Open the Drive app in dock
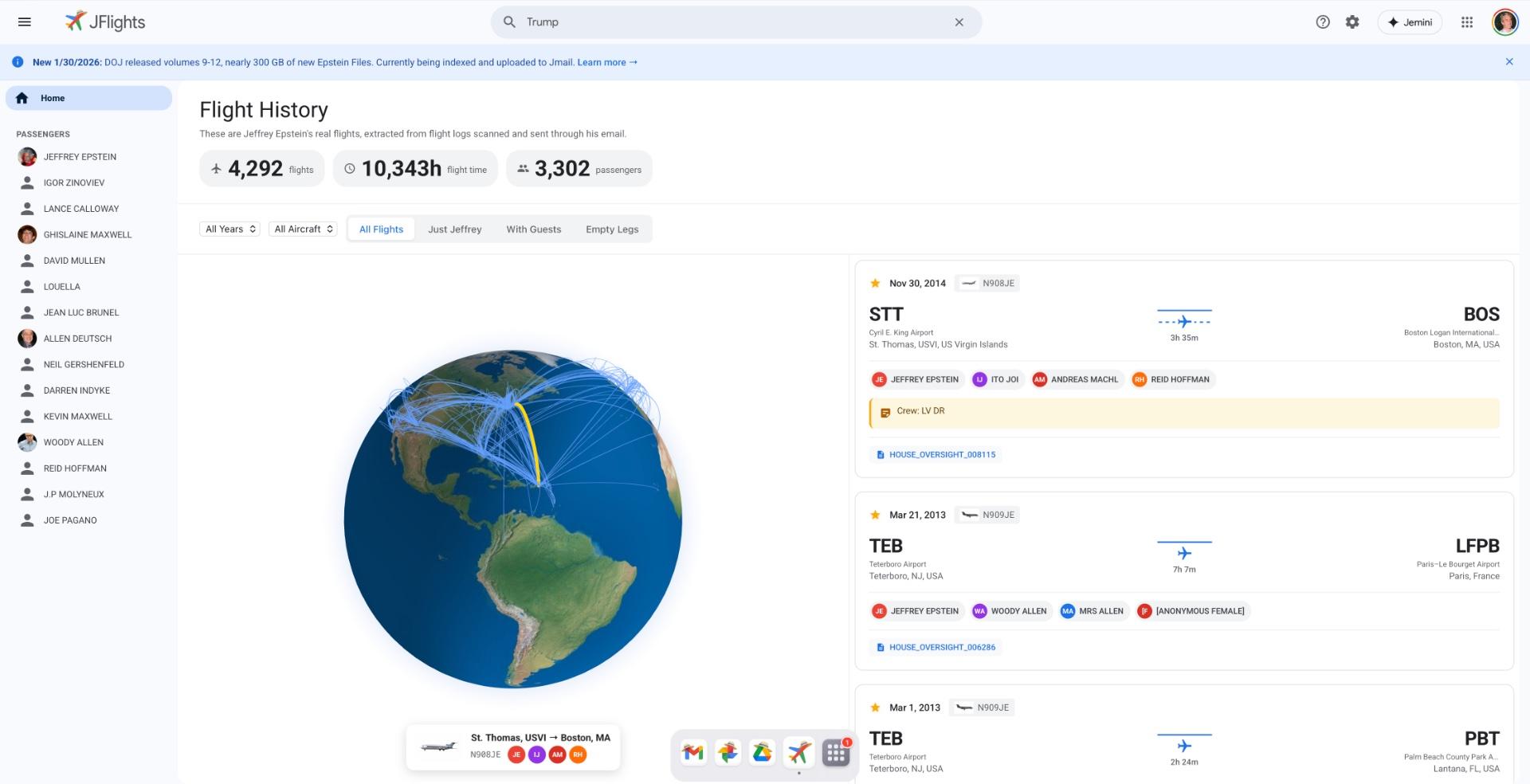1530x784 pixels. [763, 752]
